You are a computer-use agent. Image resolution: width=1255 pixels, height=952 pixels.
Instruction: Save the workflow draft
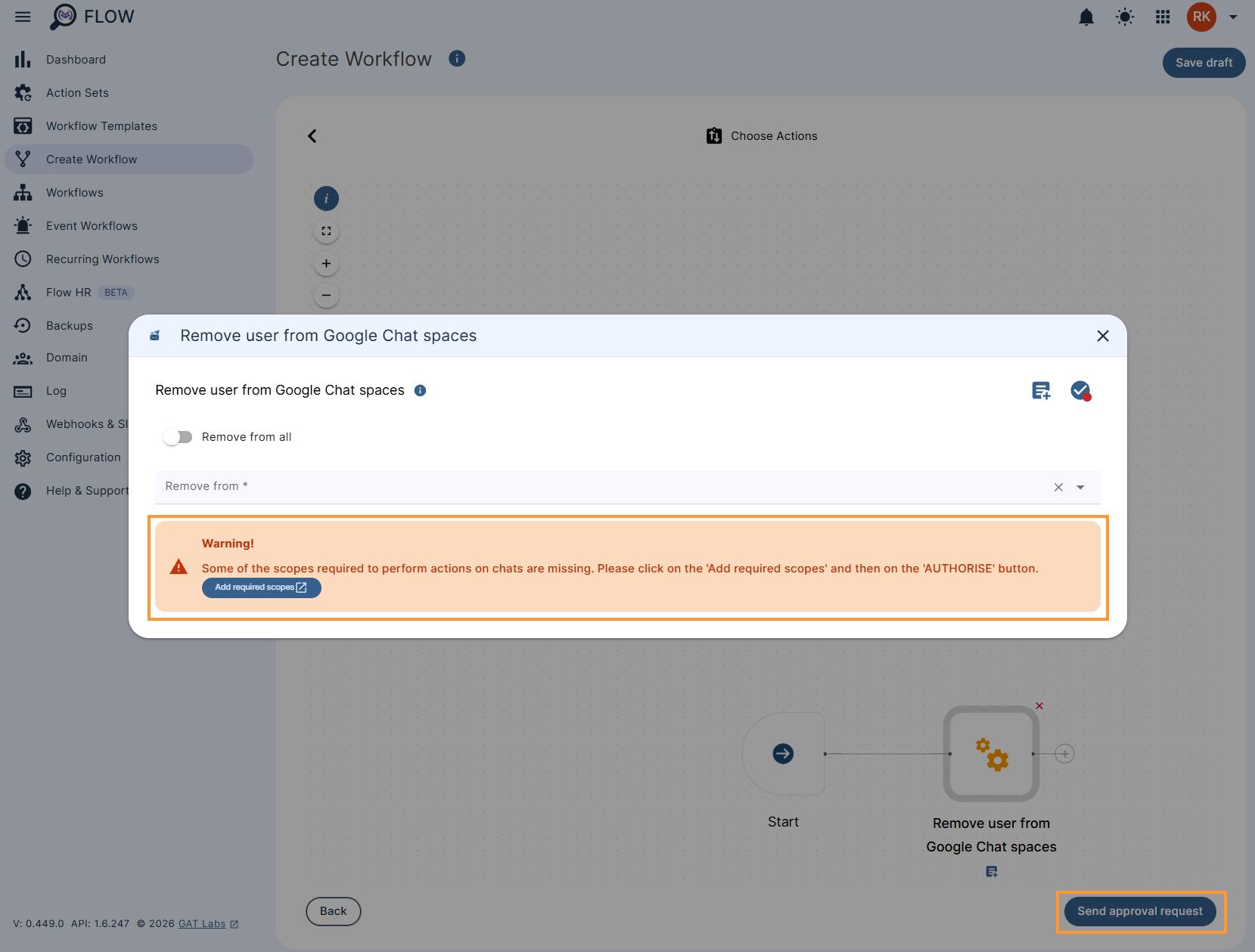(1204, 63)
